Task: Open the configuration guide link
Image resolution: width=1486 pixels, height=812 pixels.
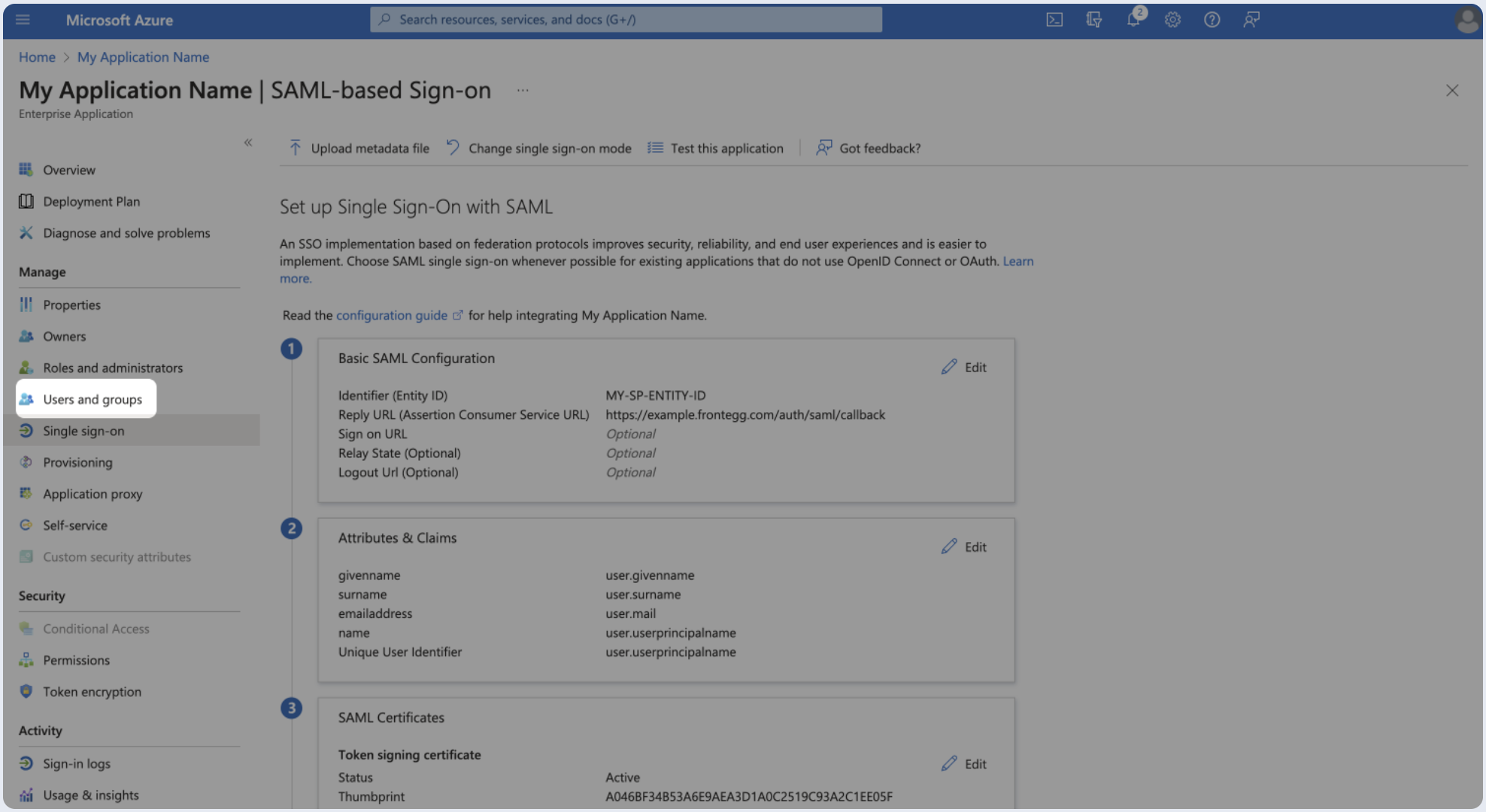Action: [392, 315]
